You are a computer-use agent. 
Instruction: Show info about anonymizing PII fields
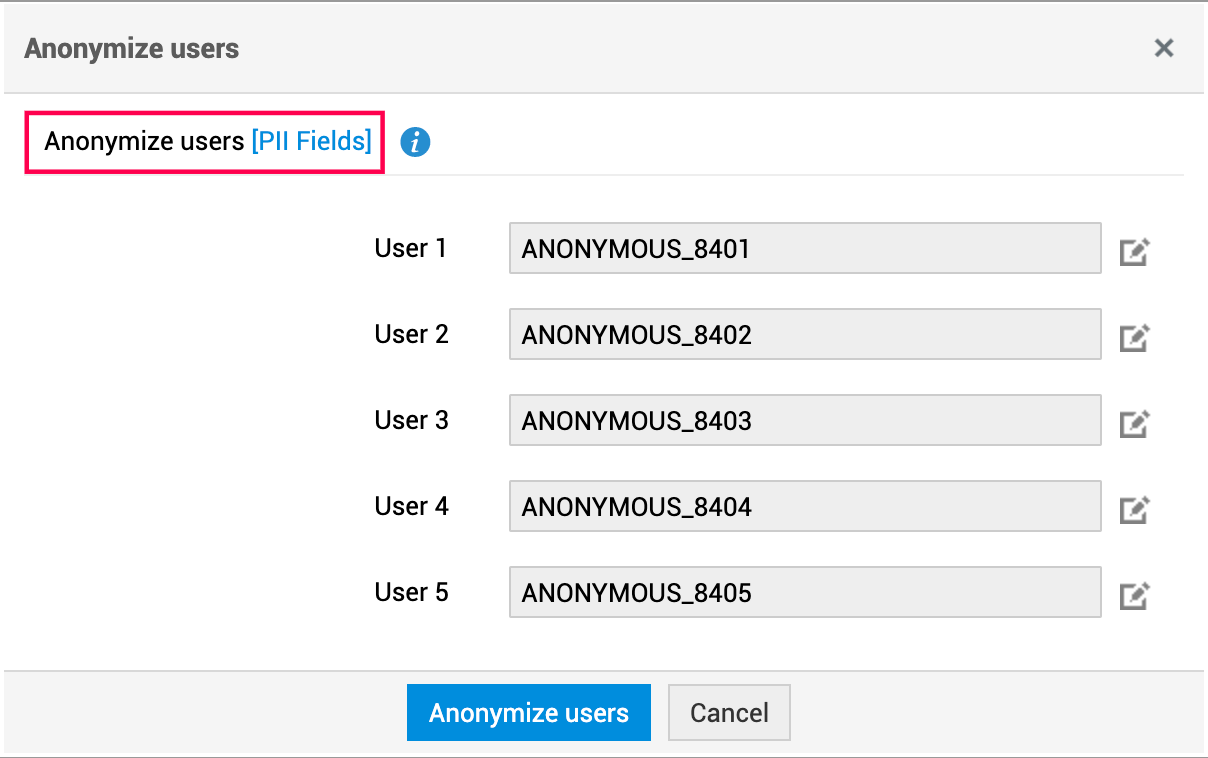pyautogui.click(x=415, y=142)
